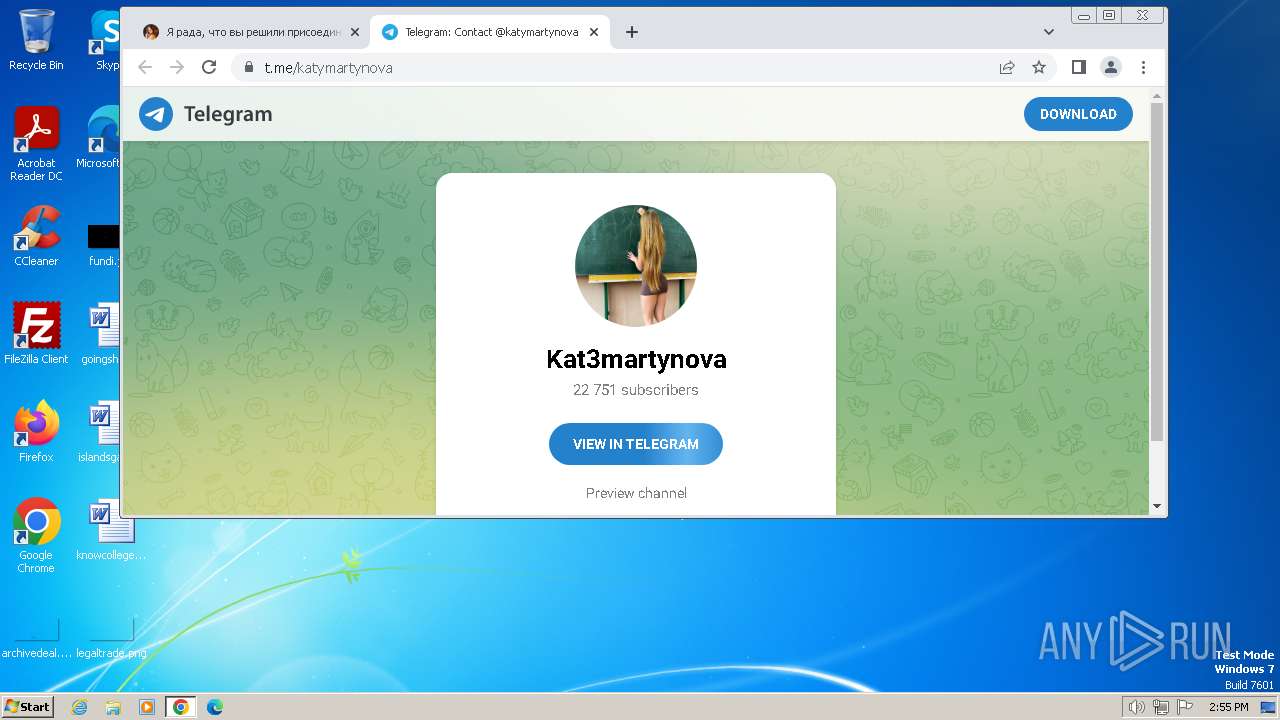Image resolution: width=1280 pixels, height=720 pixels.
Task: Click the share this page icon
Action: 1007,67
